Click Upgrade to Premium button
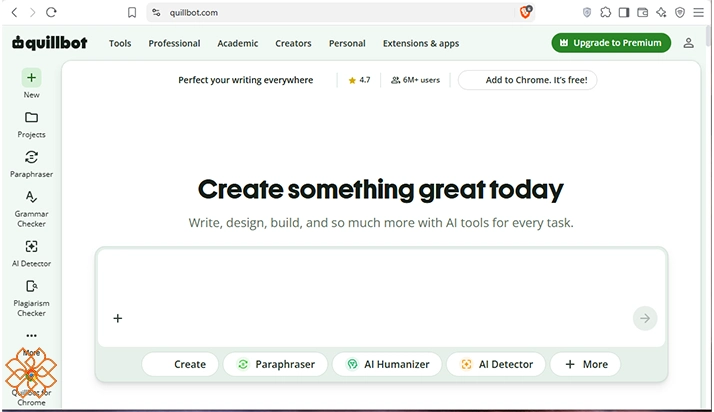 tap(611, 43)
